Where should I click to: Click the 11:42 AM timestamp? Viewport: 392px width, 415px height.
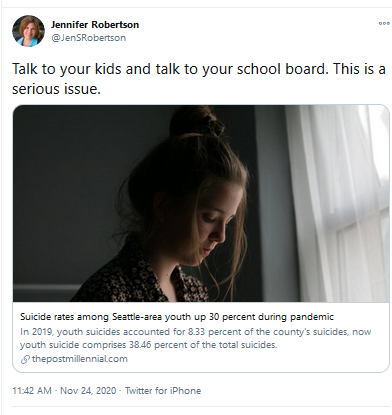click(x=32, y=391)
